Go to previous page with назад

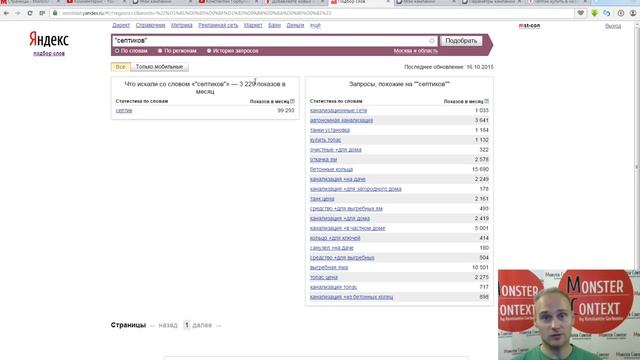pyautogui.click(x=168, y=325)
